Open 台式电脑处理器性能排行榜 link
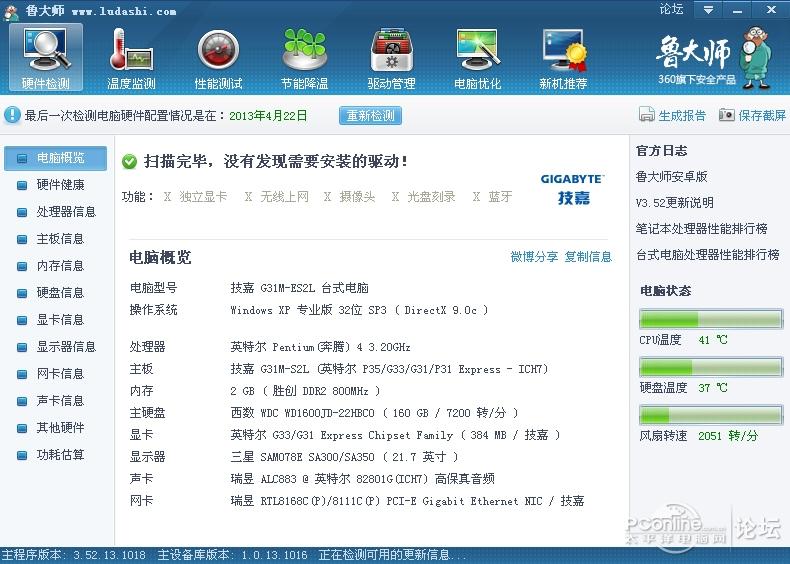The height and width of the screenshot is (564, 790). coord(707,255)
